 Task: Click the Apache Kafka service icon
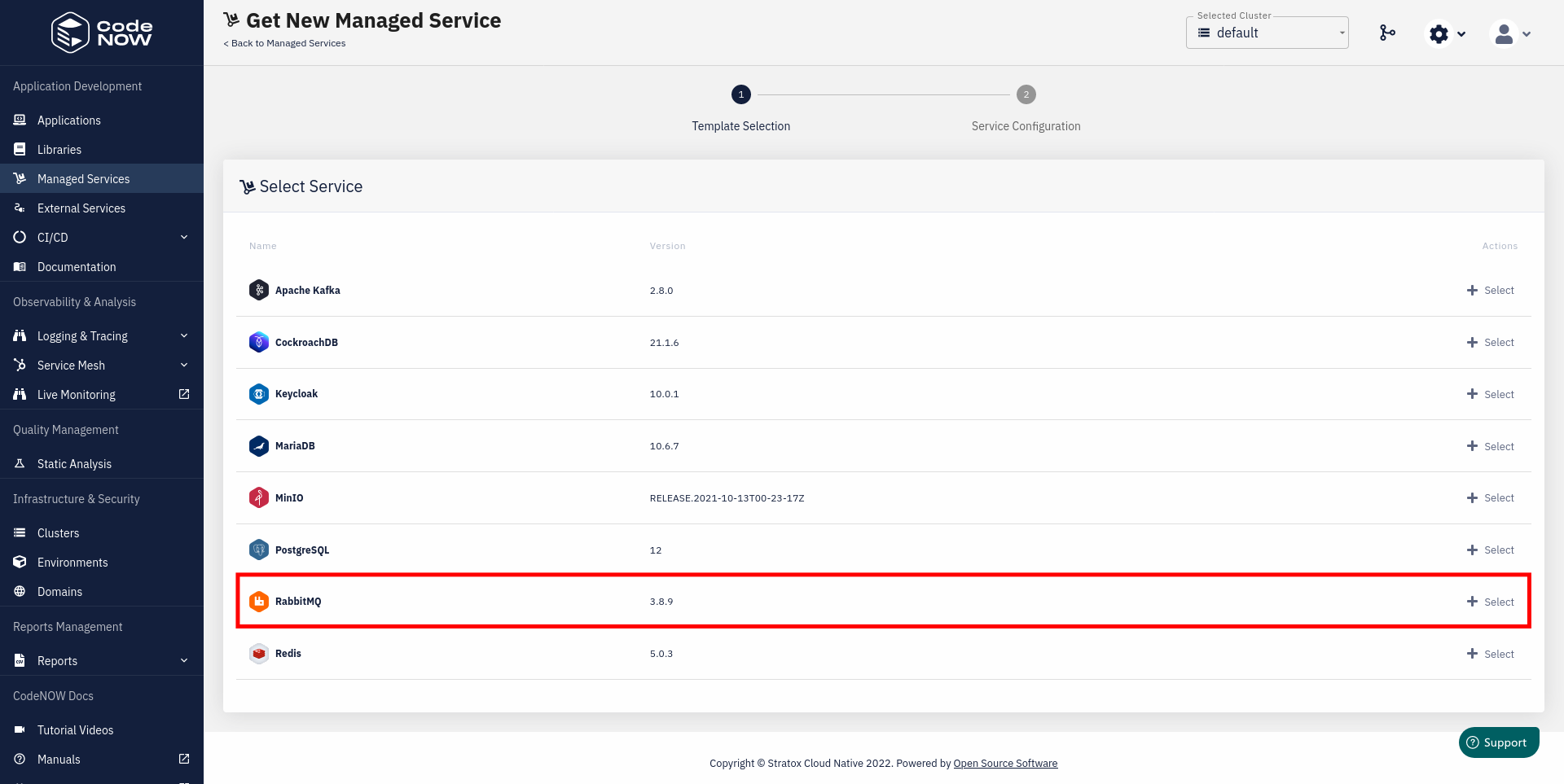[x=259, y=290]
